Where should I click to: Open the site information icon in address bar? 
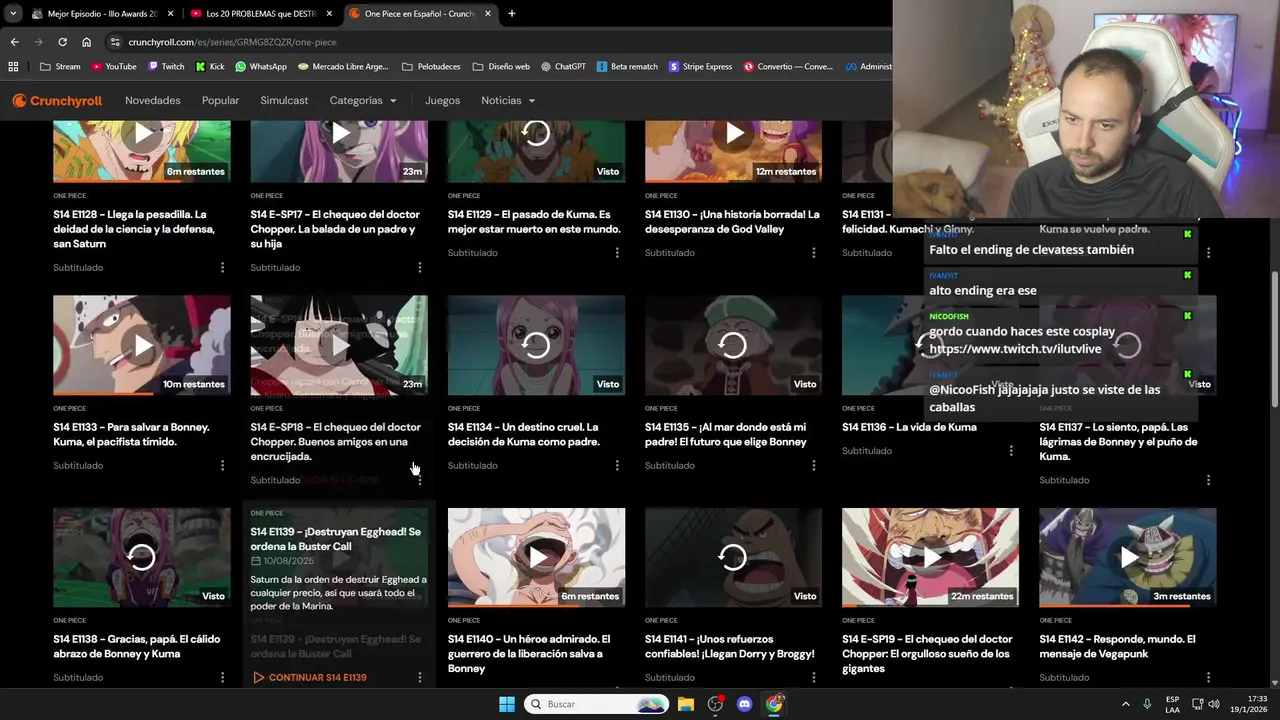point(115,42)
